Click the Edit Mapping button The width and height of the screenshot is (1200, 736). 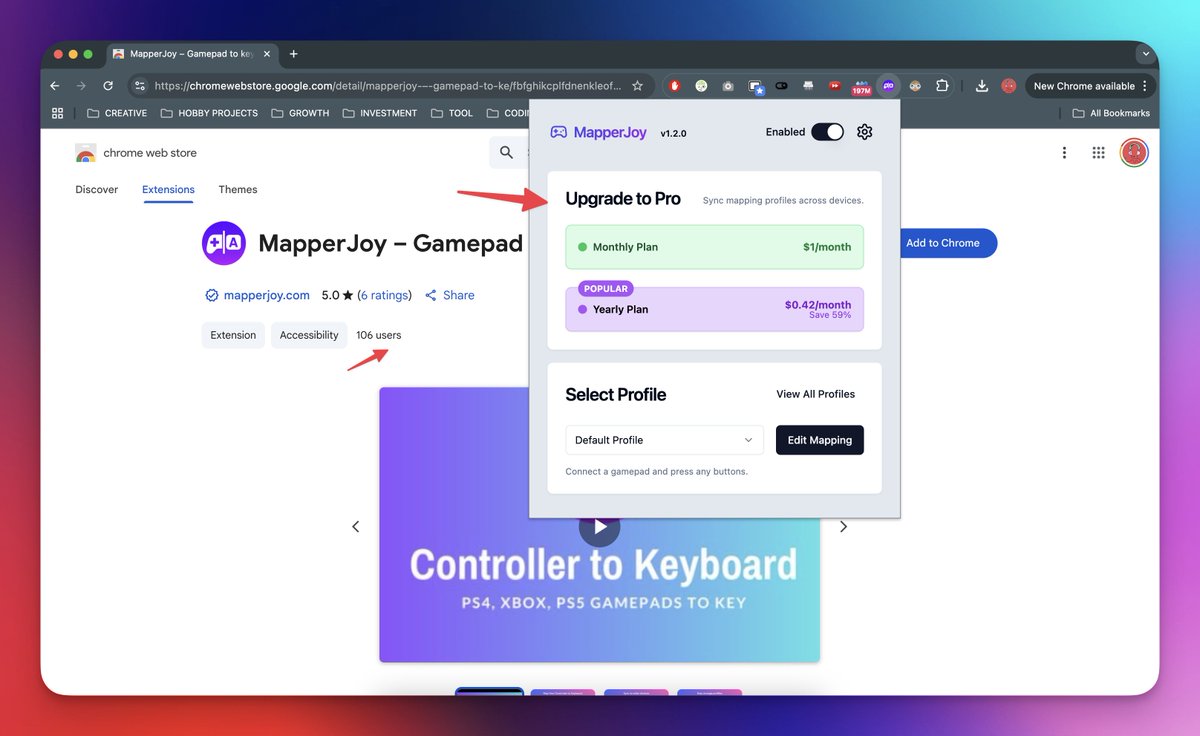click(820, 440)
